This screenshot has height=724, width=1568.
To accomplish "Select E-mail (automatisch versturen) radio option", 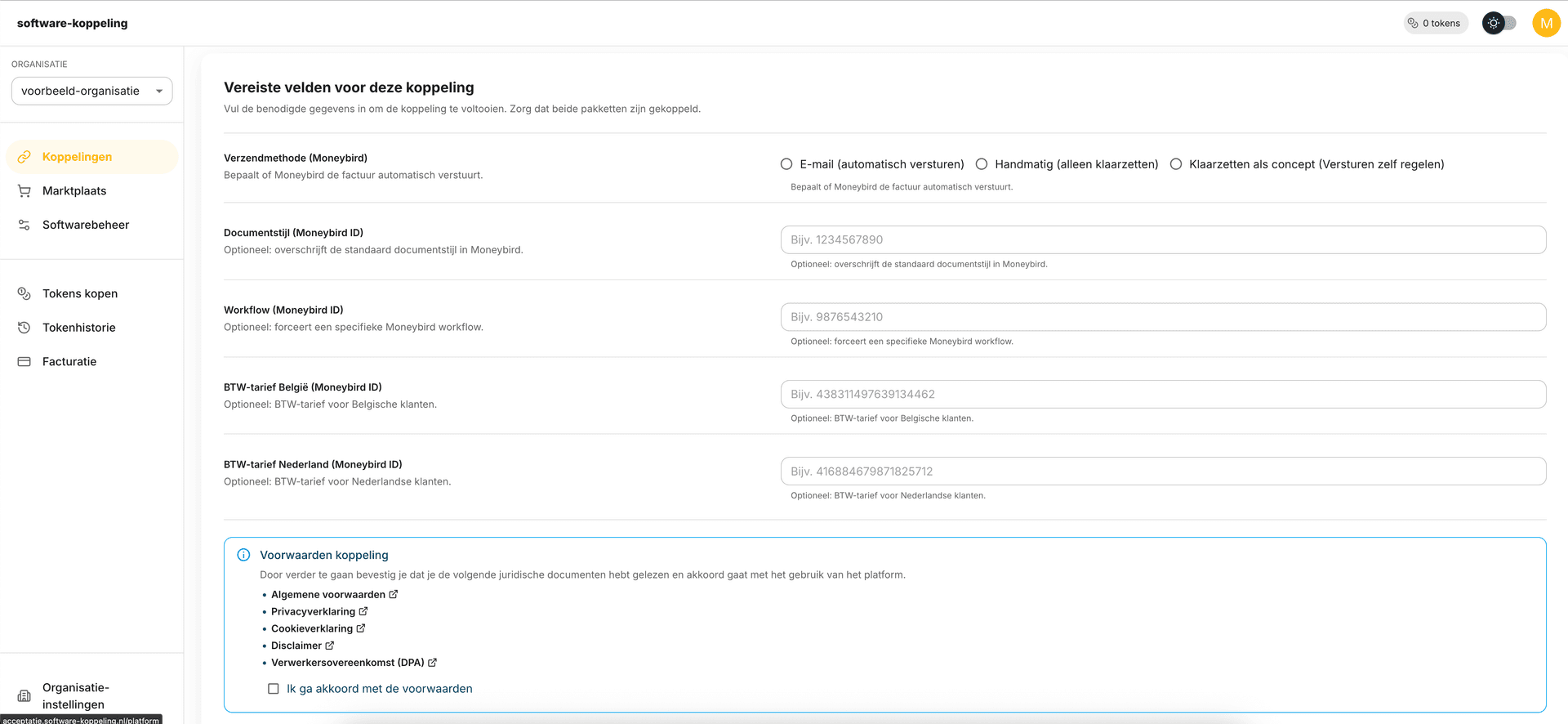I will (786, 164).
